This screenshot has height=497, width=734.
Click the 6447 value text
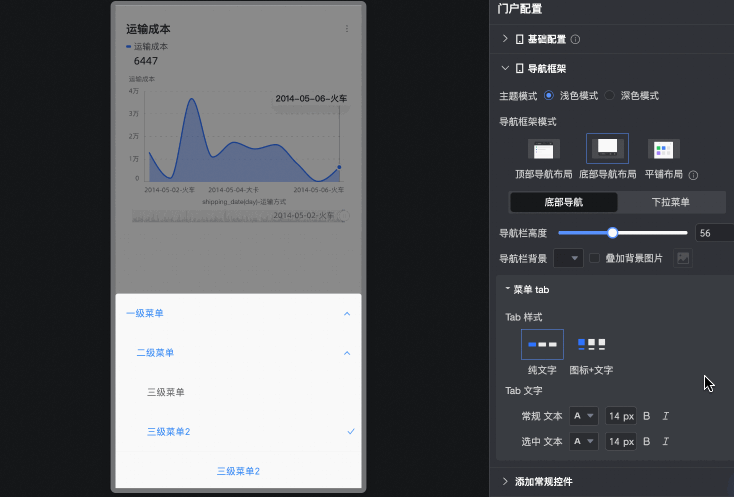(x=146, y=61)
